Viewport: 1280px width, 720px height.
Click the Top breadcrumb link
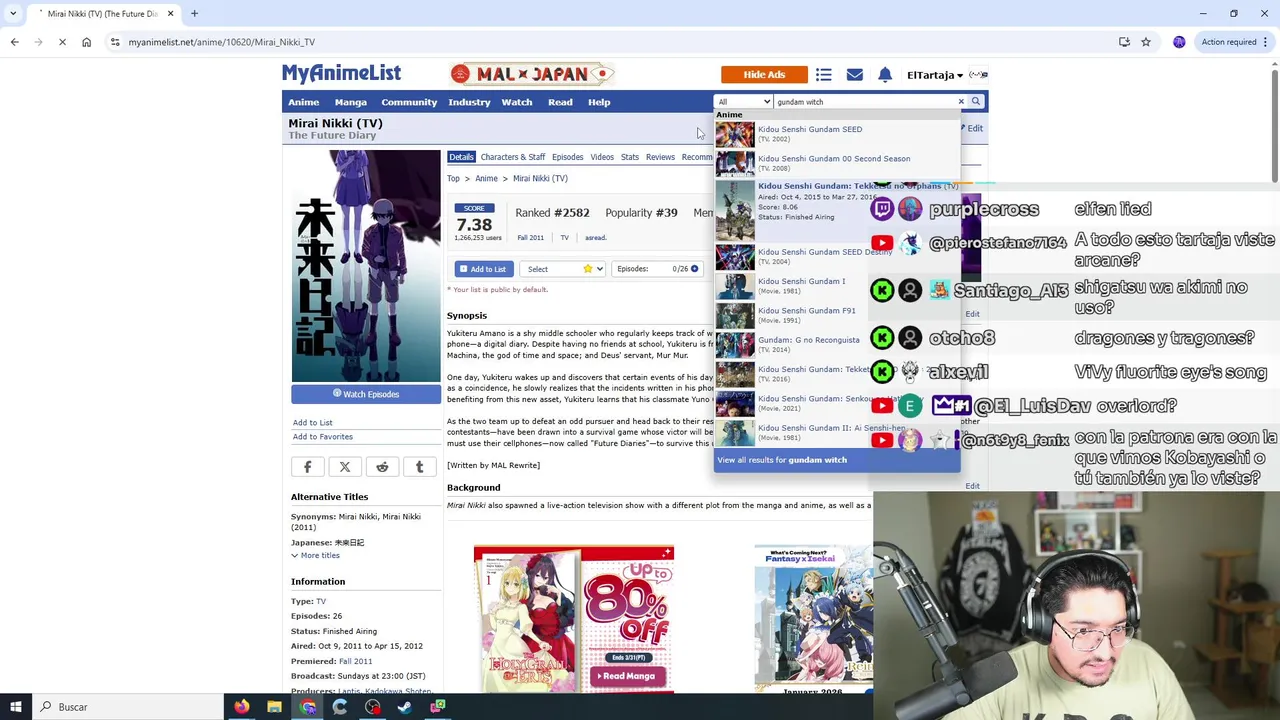(453, 179)
